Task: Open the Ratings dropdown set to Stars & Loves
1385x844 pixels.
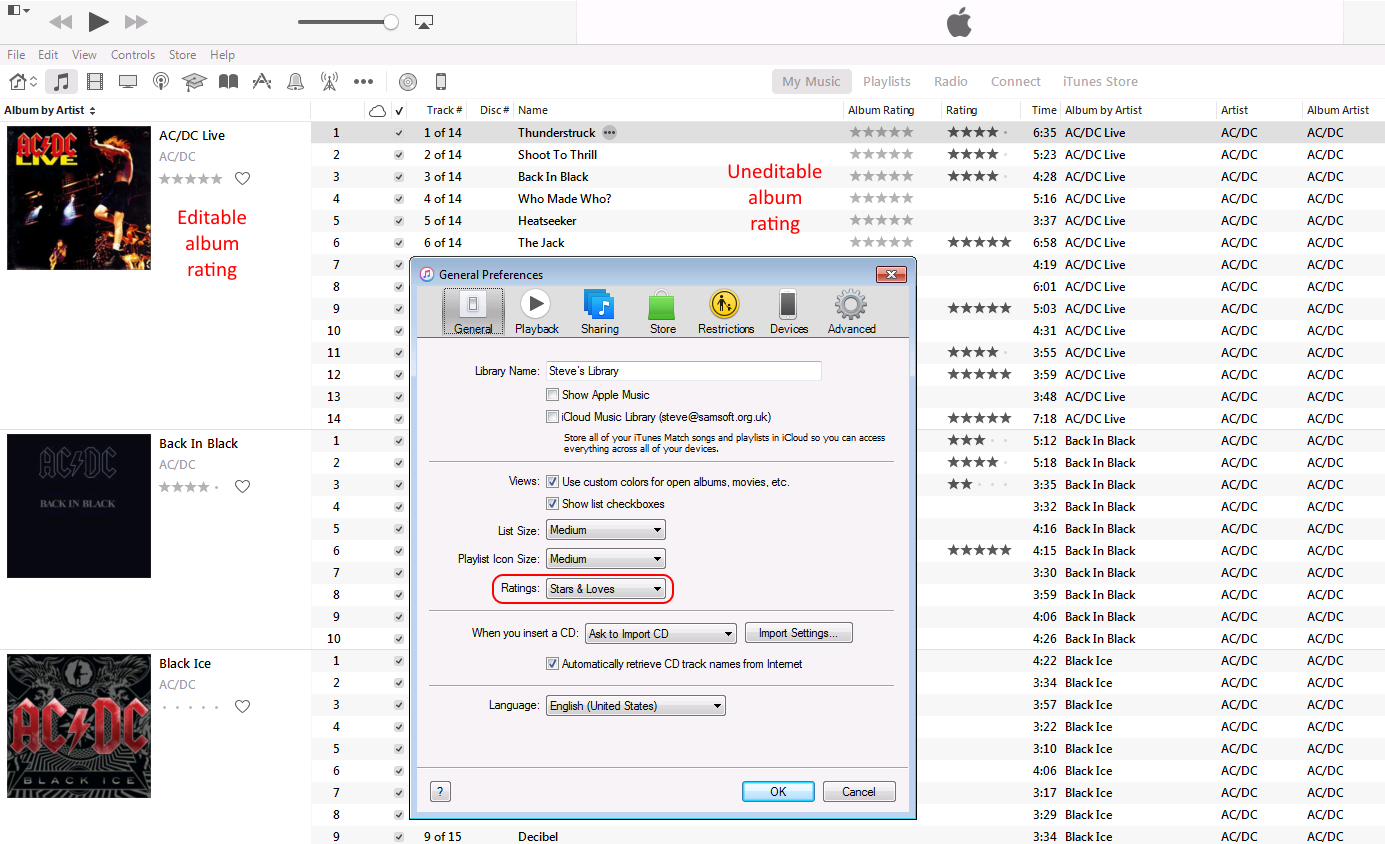Action: pos(606,589)
